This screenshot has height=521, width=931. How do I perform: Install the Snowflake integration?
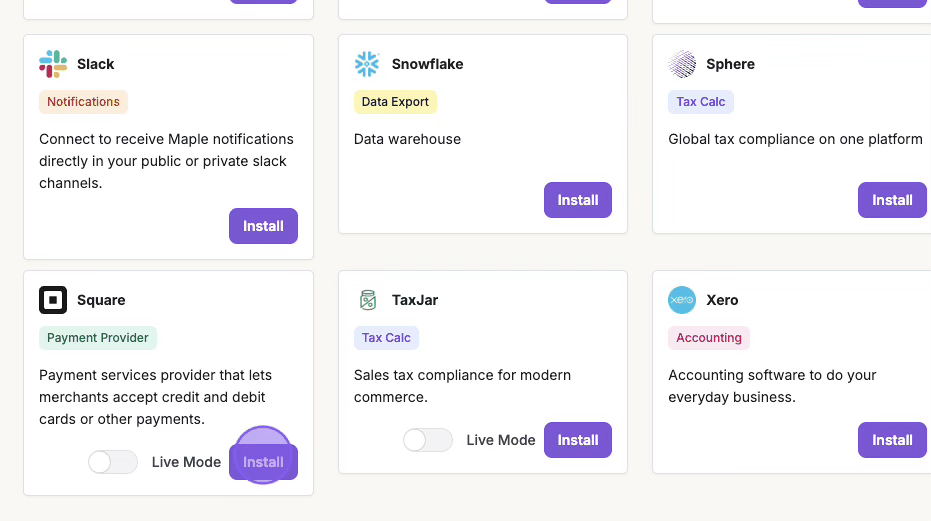pyautogui.click(x=577, y=200)
